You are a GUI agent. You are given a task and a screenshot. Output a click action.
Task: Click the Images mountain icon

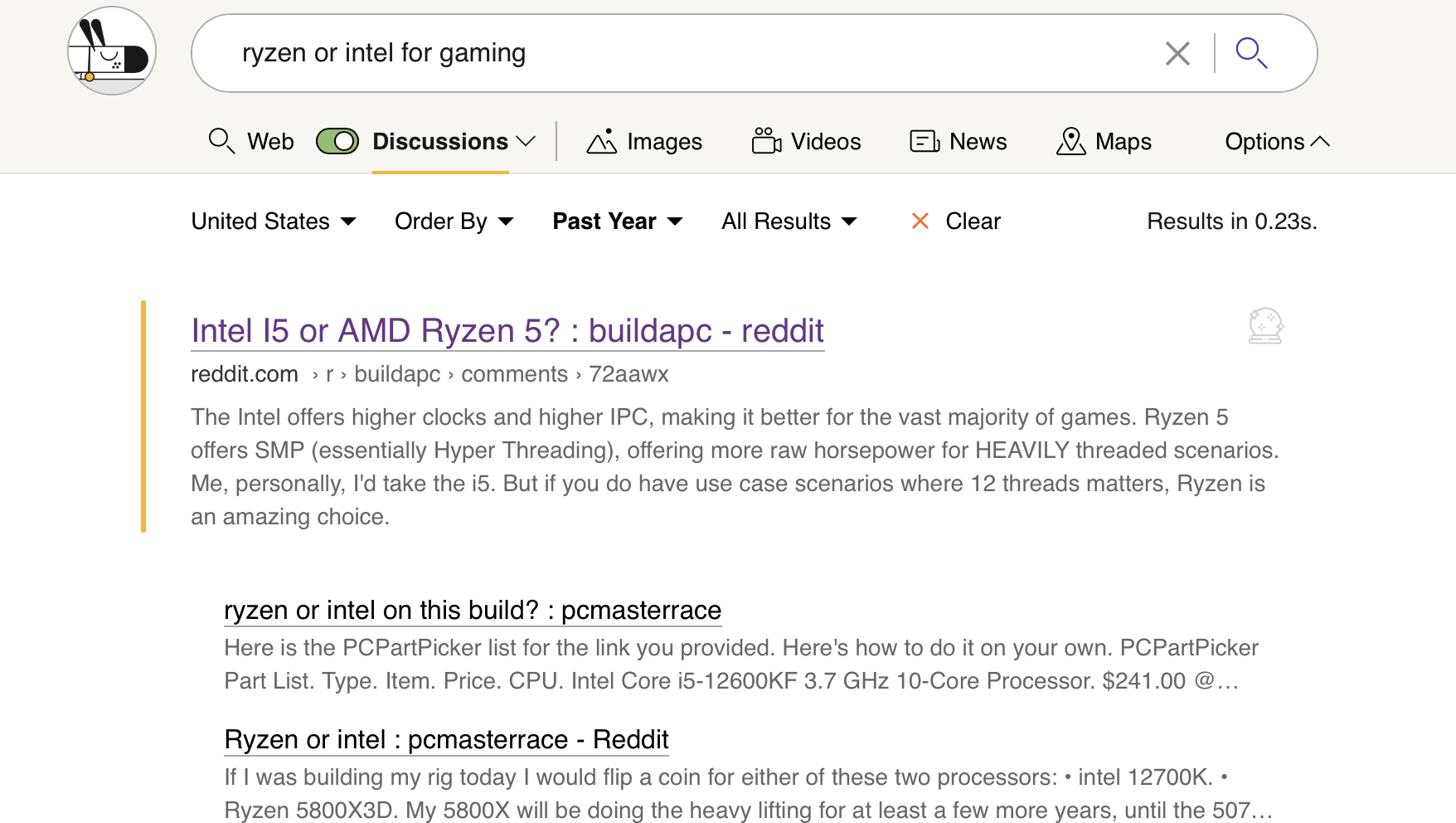click(x=601, y=142)
